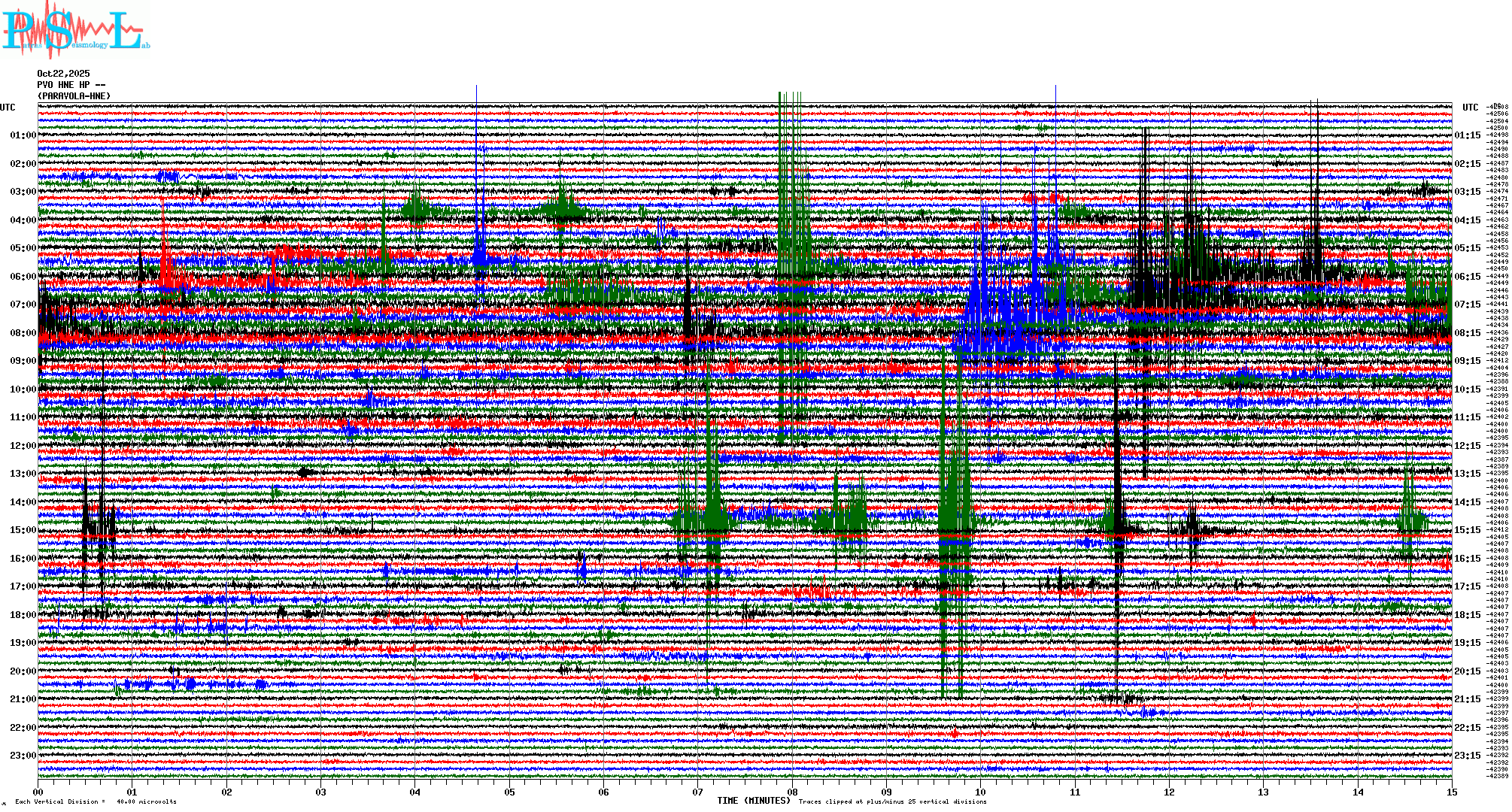Select the 12:00 hour marker on left
Screen dimensions: 1512x812
click(23, 446)
